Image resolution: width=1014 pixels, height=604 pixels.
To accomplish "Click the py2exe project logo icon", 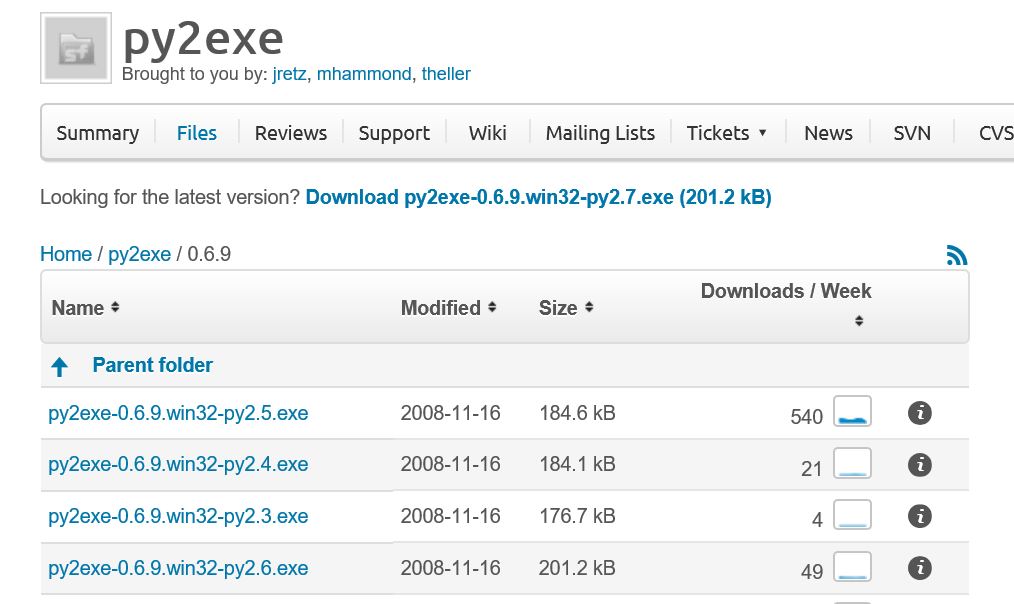I will pyautogui.click(x=76, y=48).
